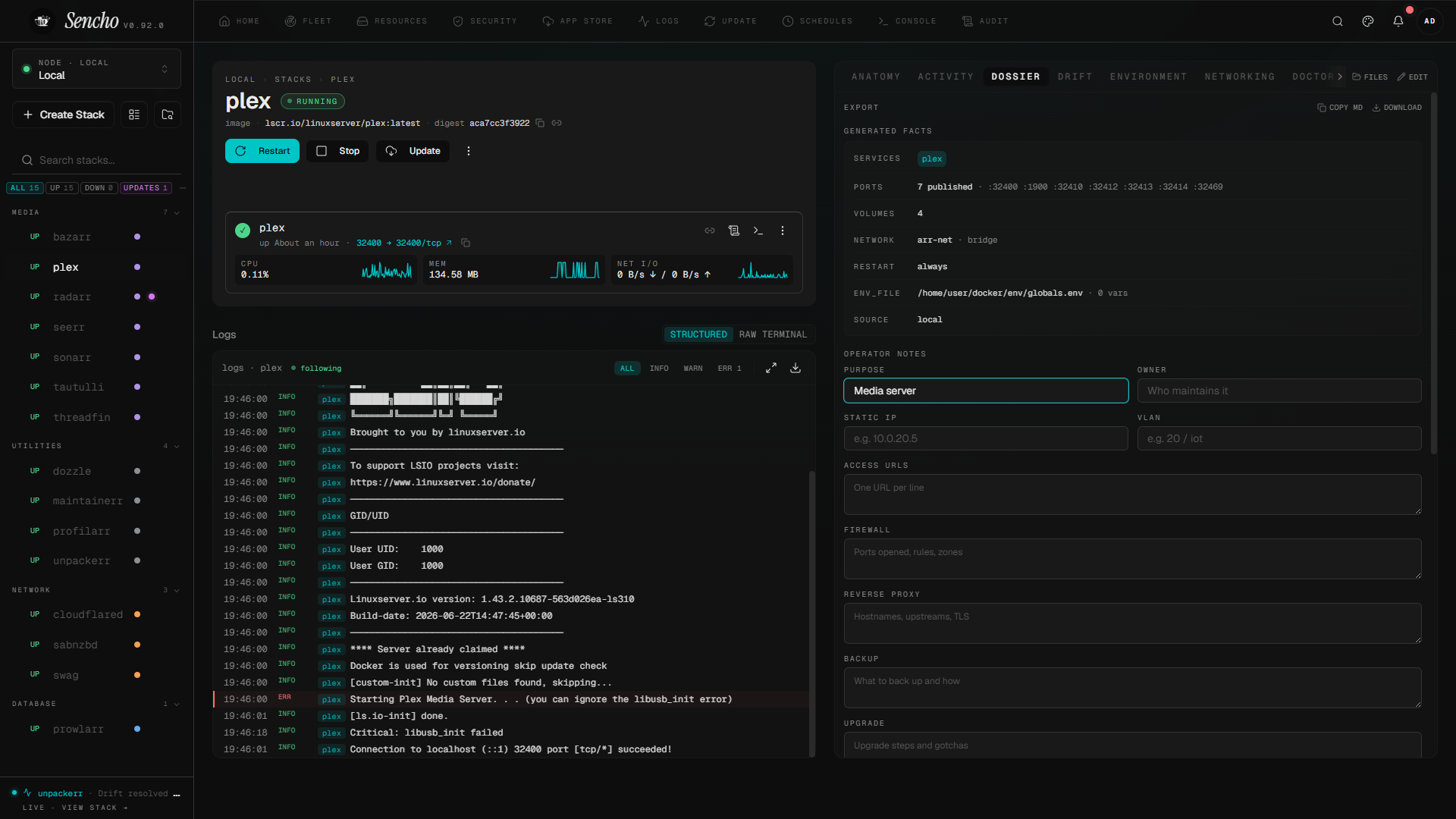
Task: Open plex container logs icon
Action: [x=734, y=231]
